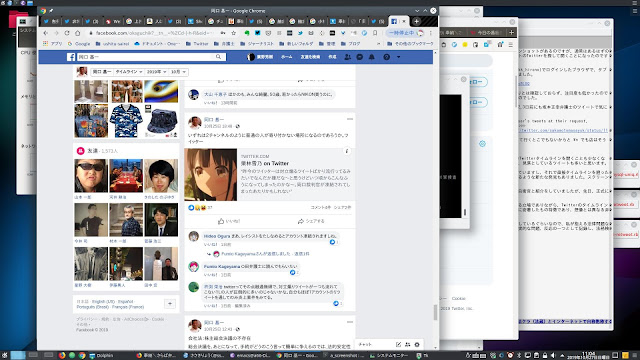Open a new Chrome tab with plus button
The image size is (640, 360).
[x=416, y=21]
